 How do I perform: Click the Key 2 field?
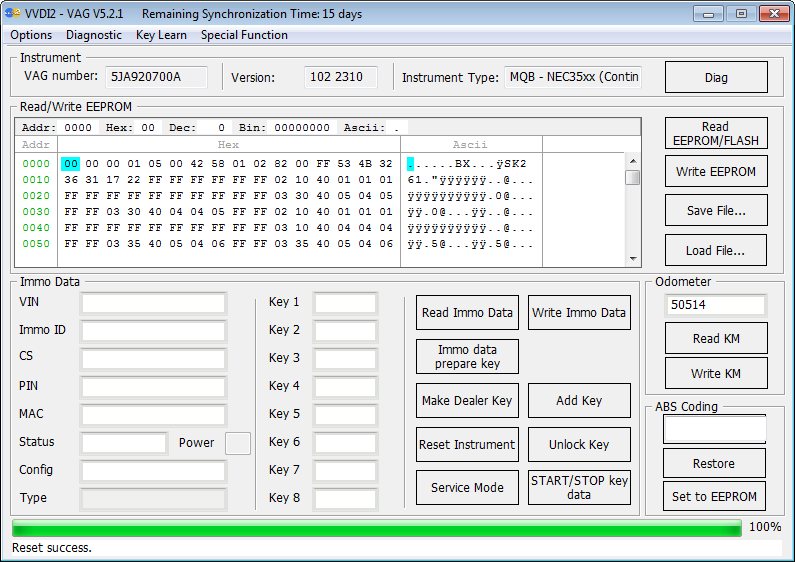tap(345, 331)
